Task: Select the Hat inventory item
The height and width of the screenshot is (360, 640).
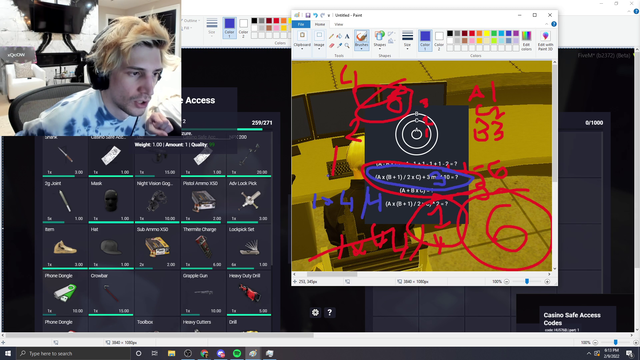Action: coord(111,247)
